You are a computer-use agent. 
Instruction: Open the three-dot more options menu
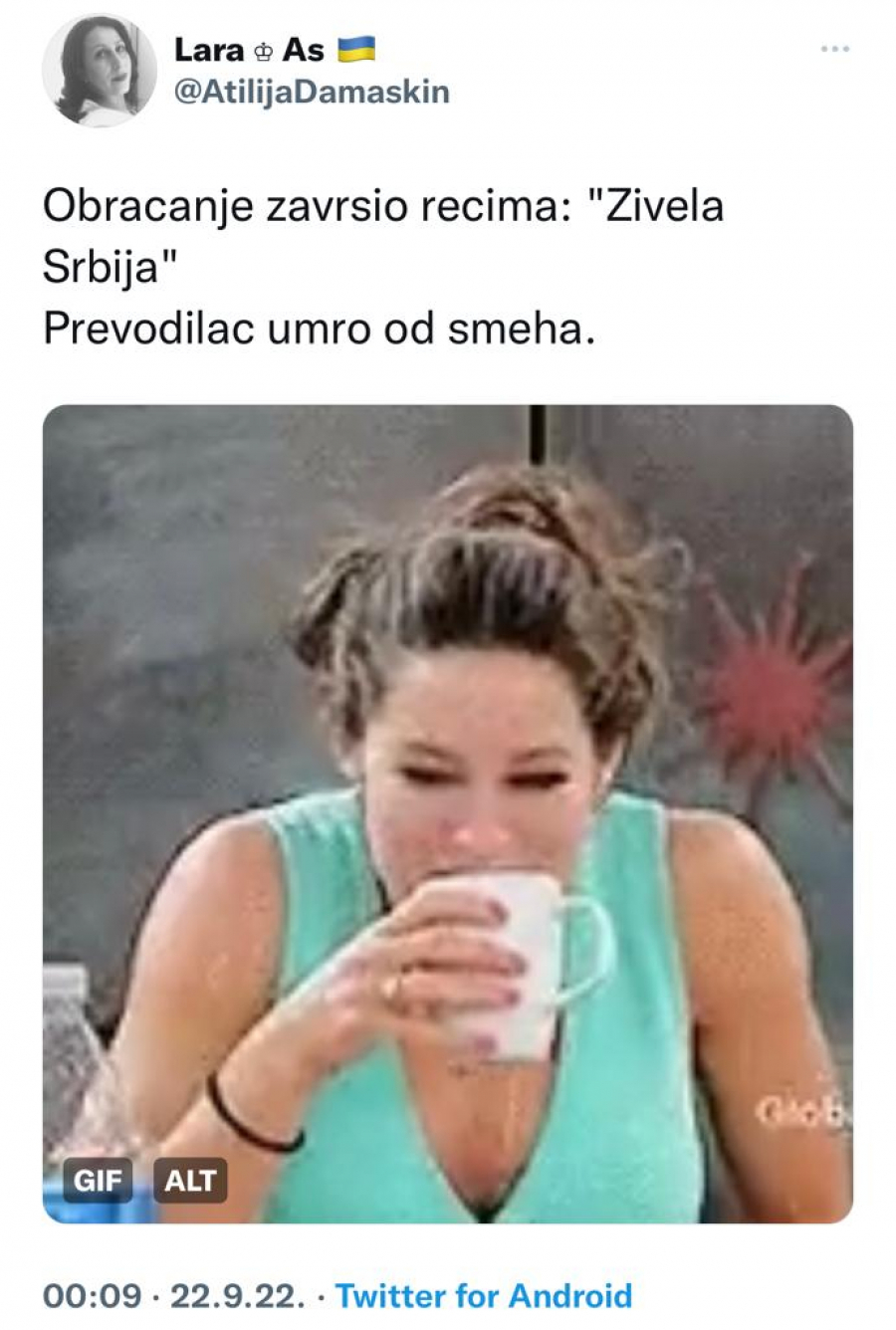click(834, 49)
